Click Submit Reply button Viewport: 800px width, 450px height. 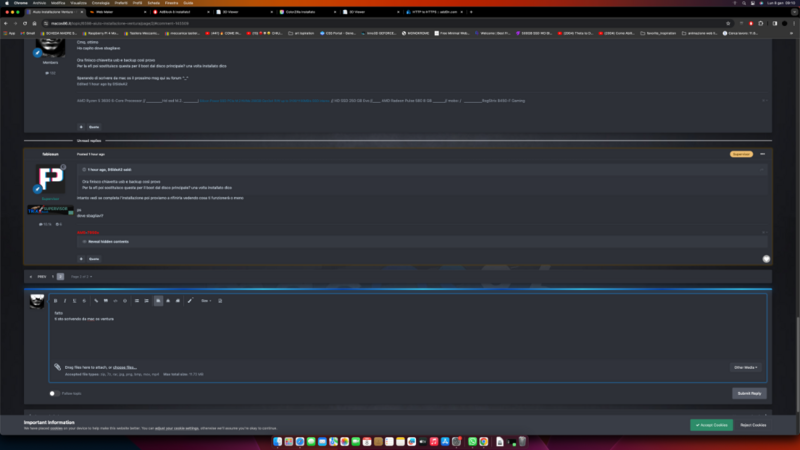click(x=749, y=393)
